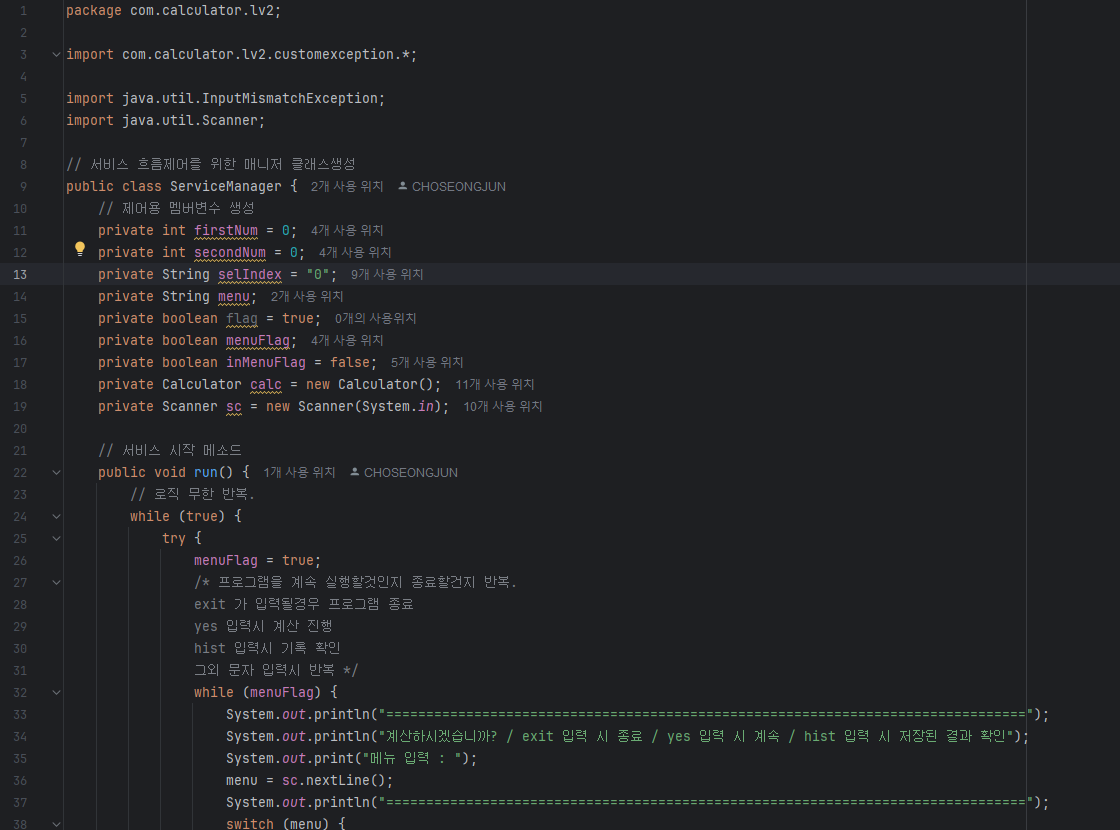Collapse the inner while(menuFlag) loop
The height and width of the screenshot is (830, 1120).
[x=56, y=692]
